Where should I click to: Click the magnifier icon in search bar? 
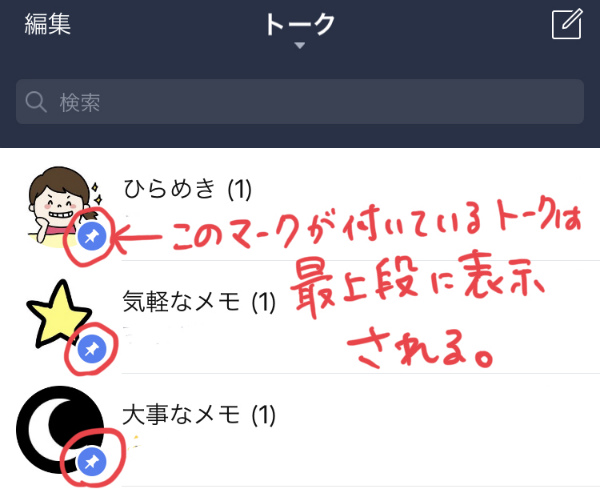tap(36, 102)
